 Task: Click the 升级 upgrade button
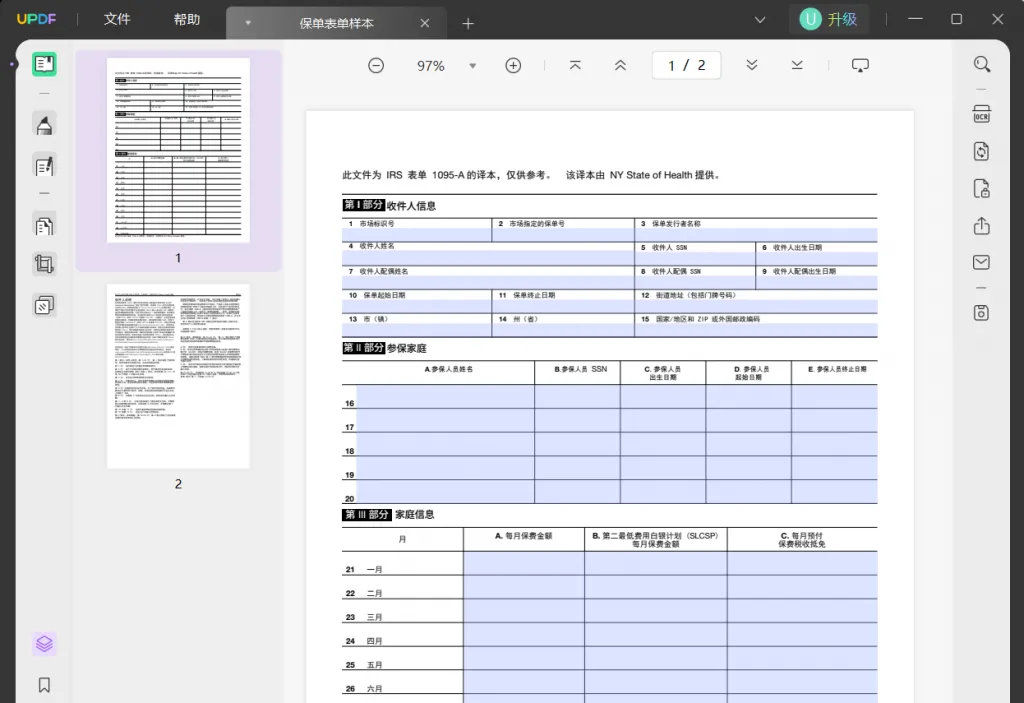point(829,20)
